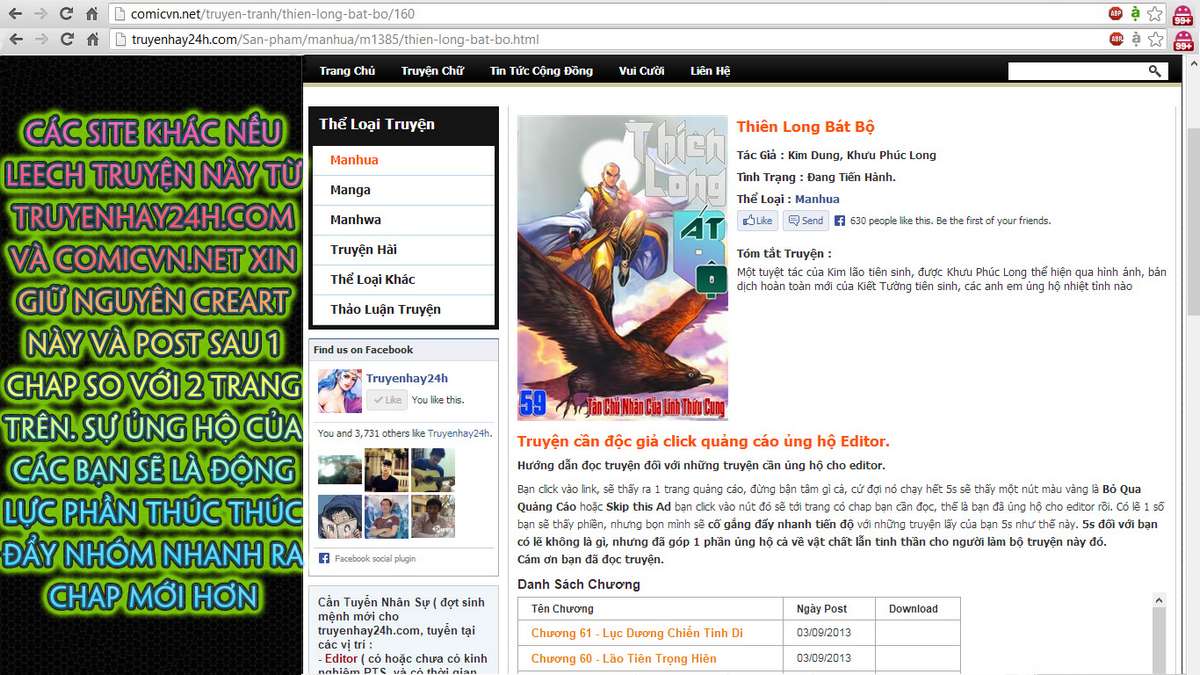Open the Manhua genre link beside Thể Loại

click(817, 199)
